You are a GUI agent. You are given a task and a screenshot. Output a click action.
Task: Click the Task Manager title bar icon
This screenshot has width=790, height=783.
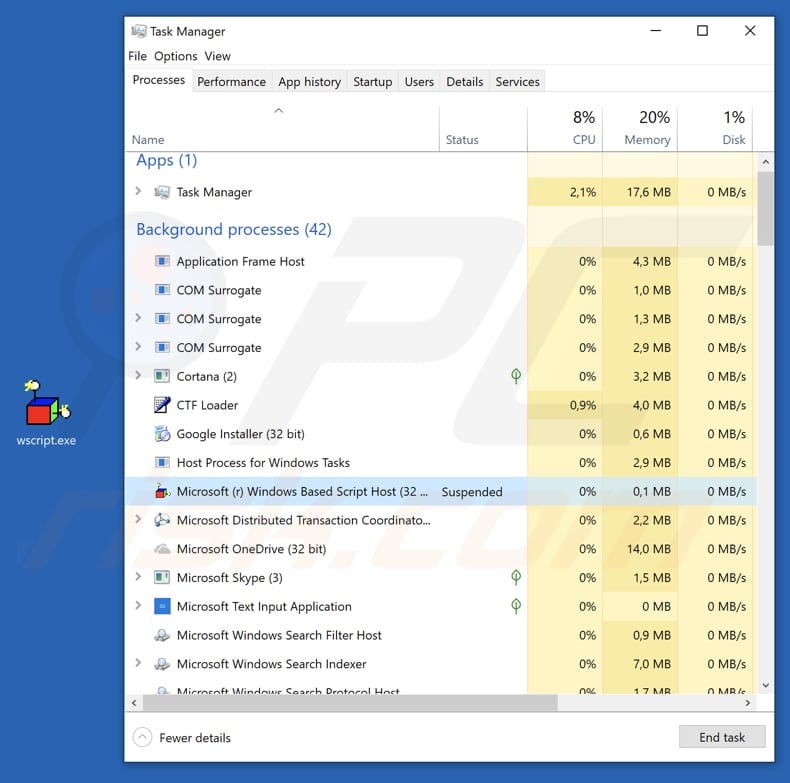tap(139, 31)
